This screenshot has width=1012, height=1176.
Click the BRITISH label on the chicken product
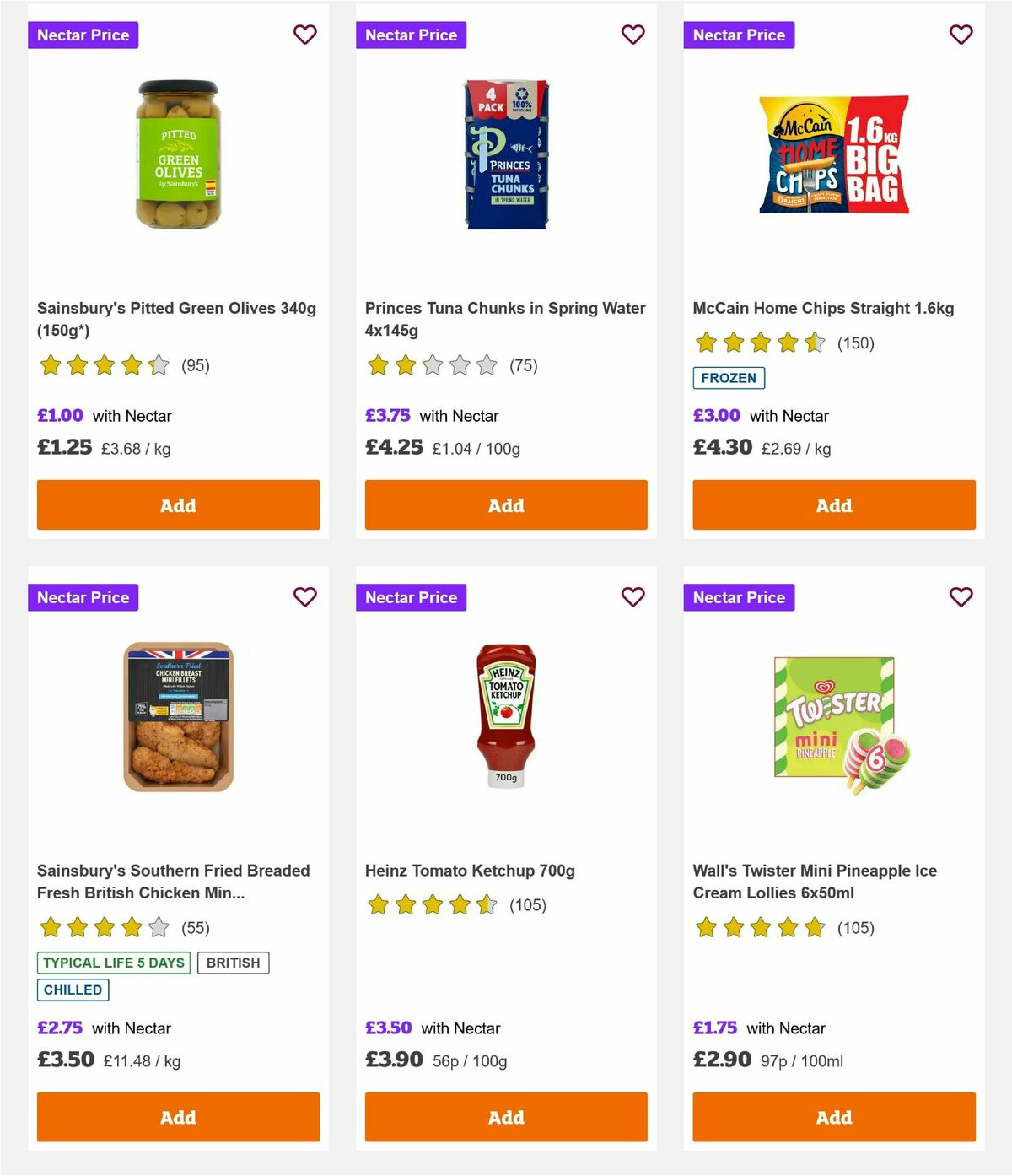coord(234,963)
